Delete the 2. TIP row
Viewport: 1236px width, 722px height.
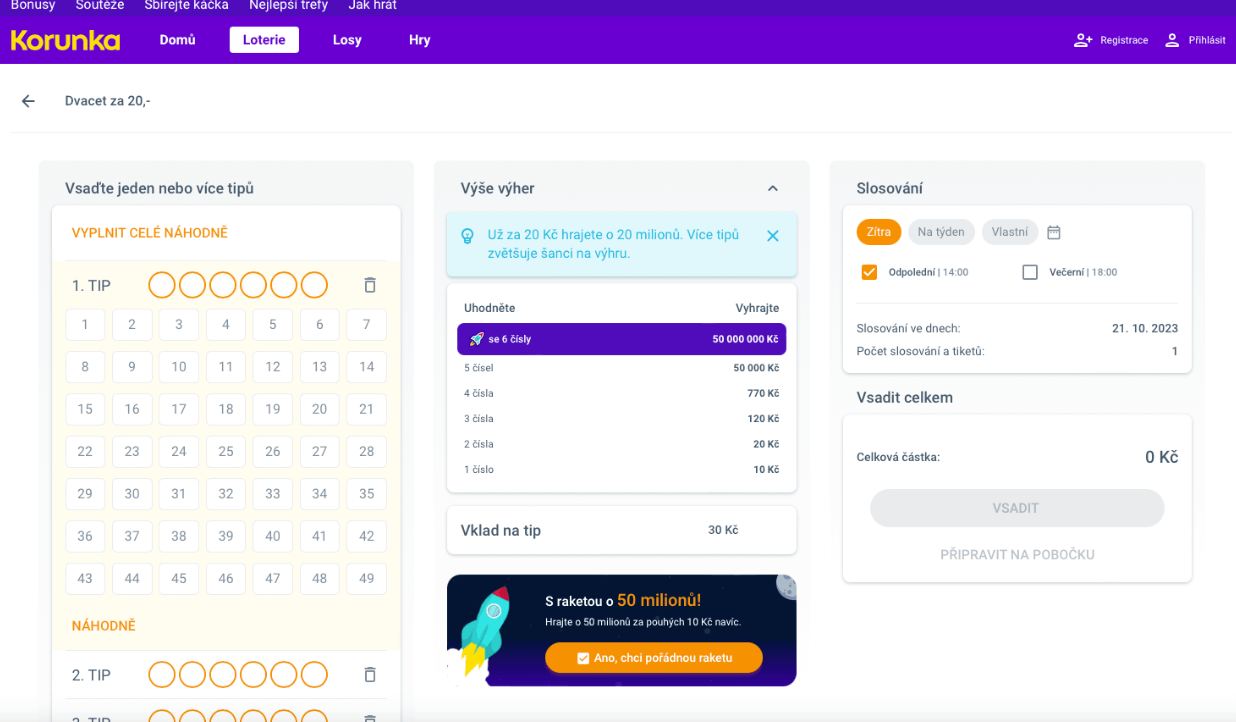click(370, 675)
